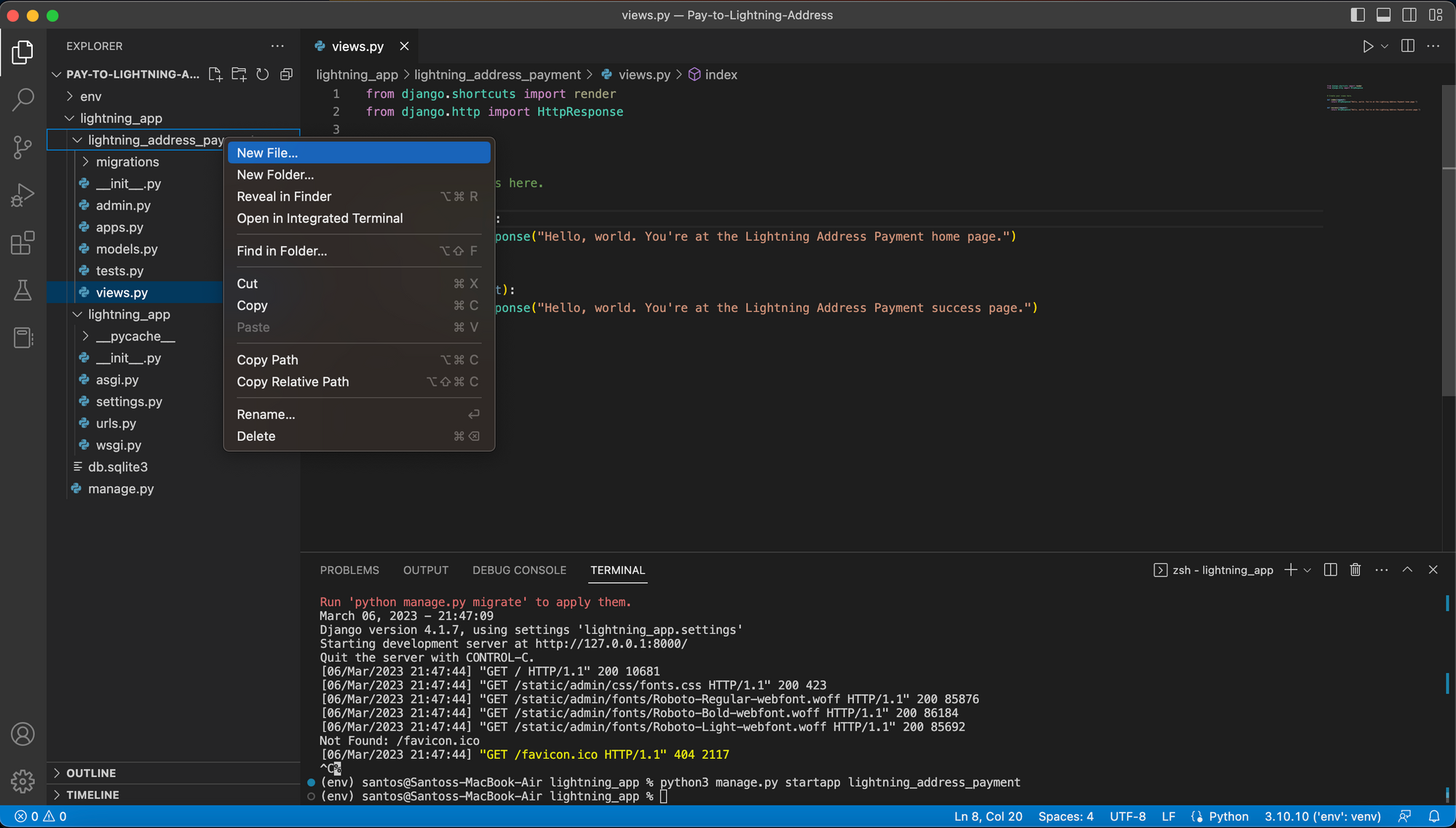Open the customize layout control

(1436, 15)
